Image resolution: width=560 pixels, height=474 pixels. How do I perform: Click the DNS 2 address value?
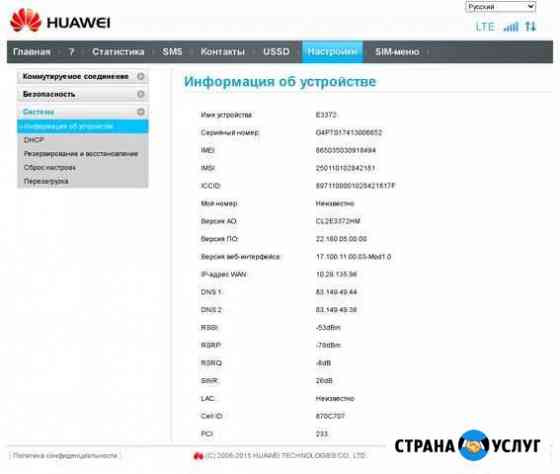click(336, 310)
